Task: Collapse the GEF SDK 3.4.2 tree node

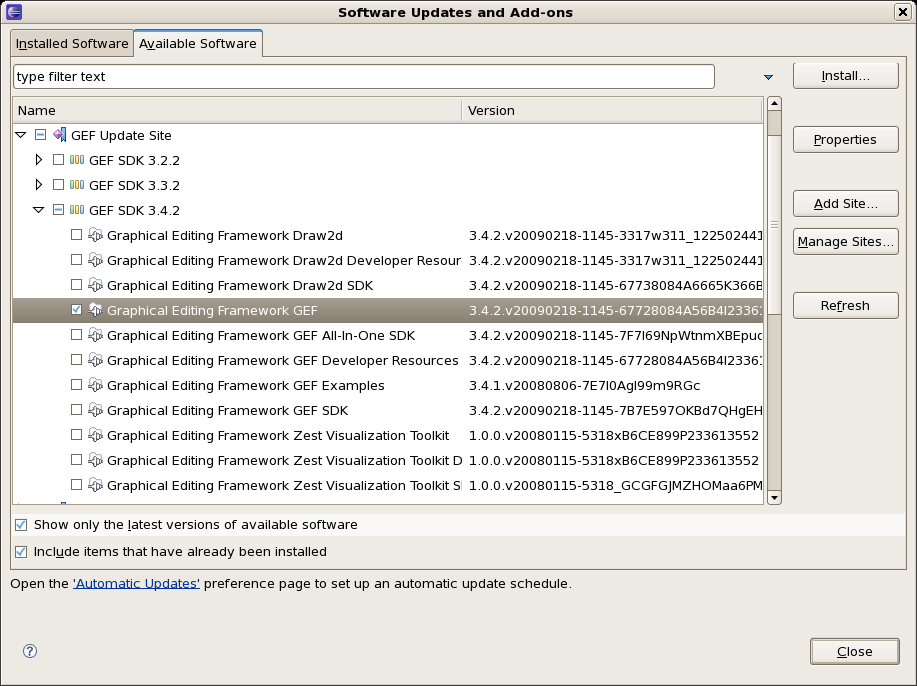Action: (x=39, y=210)
